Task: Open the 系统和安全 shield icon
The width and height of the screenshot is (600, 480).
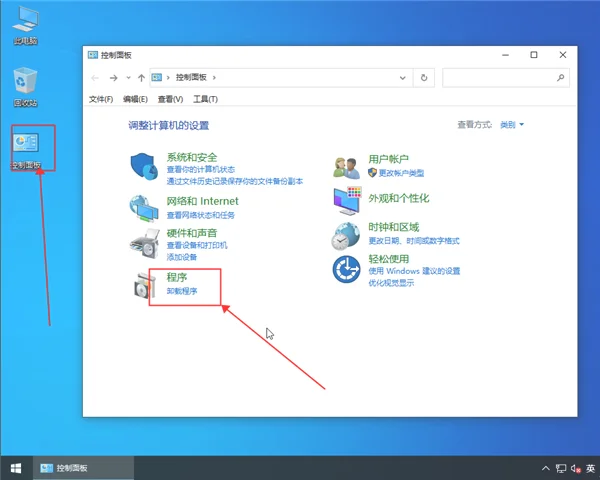Action: 144,167
